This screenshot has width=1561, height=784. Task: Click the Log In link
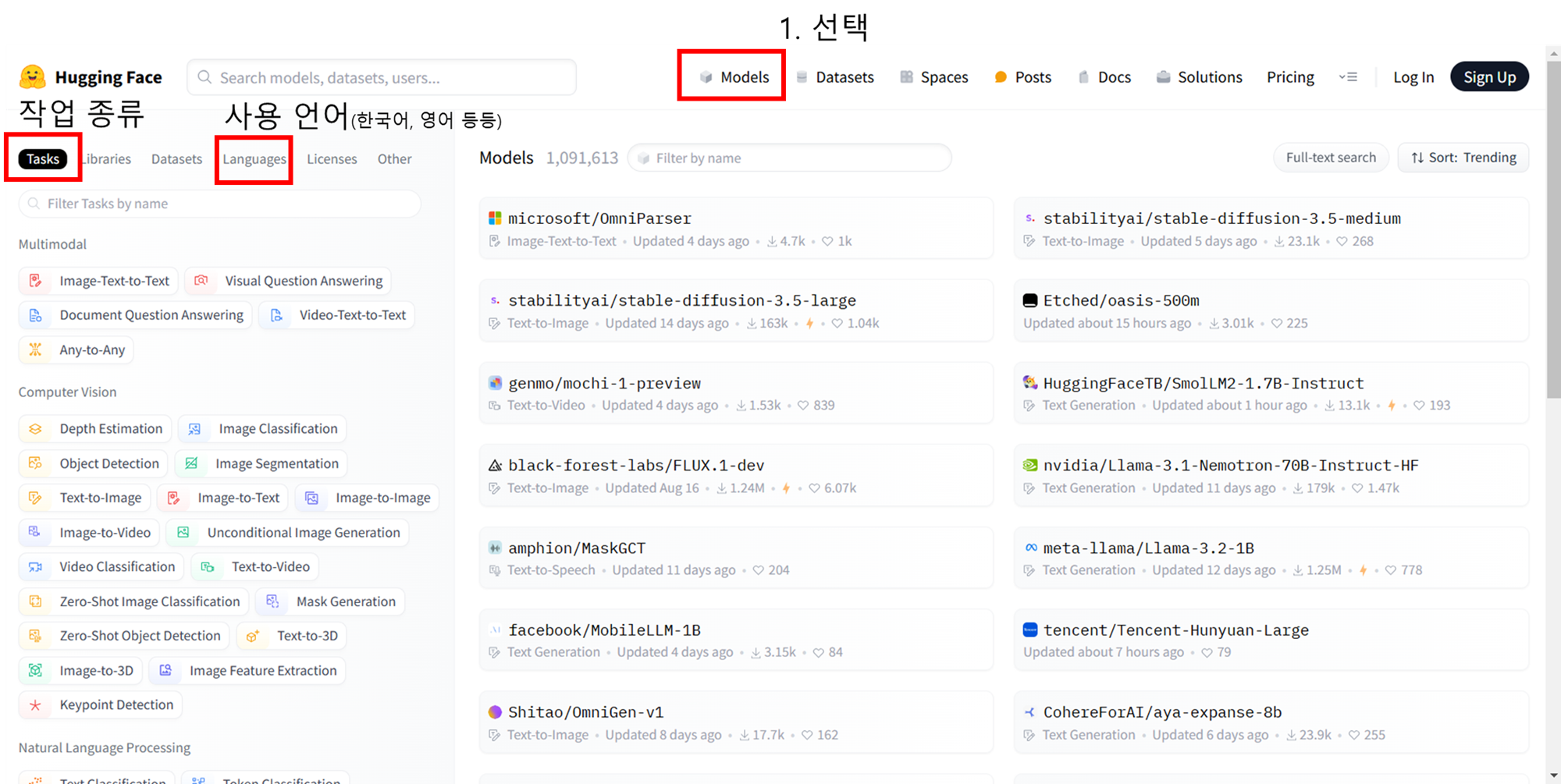pos(1413,77)
